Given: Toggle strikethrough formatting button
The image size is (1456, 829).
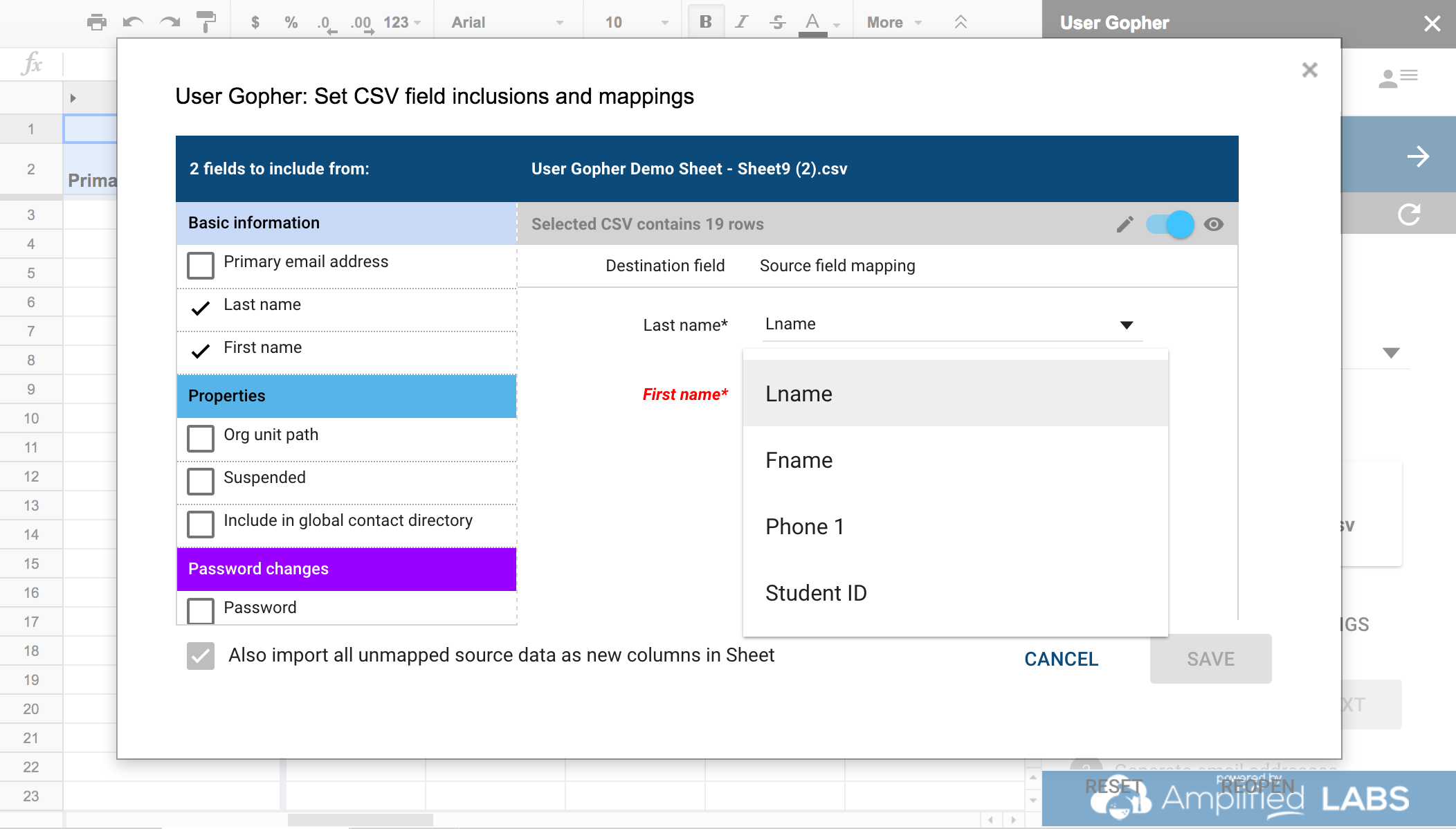Looking at the screenshot, I should (777, 22).
